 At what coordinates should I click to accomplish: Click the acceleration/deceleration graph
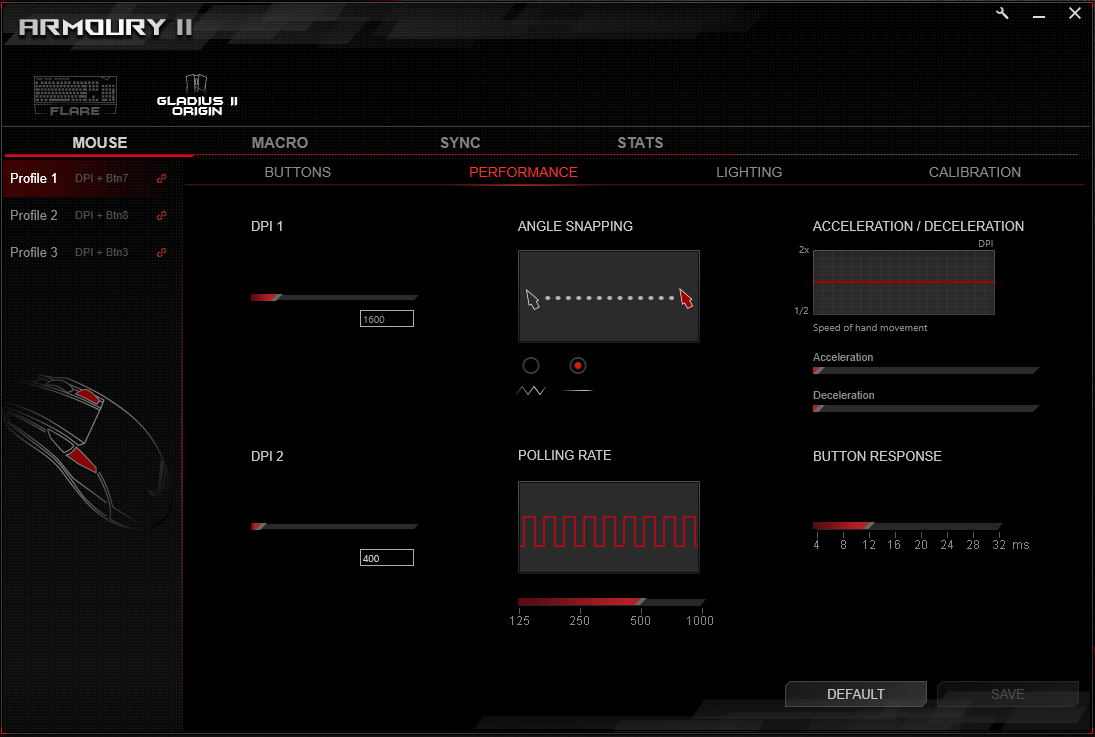click(904, 282)
